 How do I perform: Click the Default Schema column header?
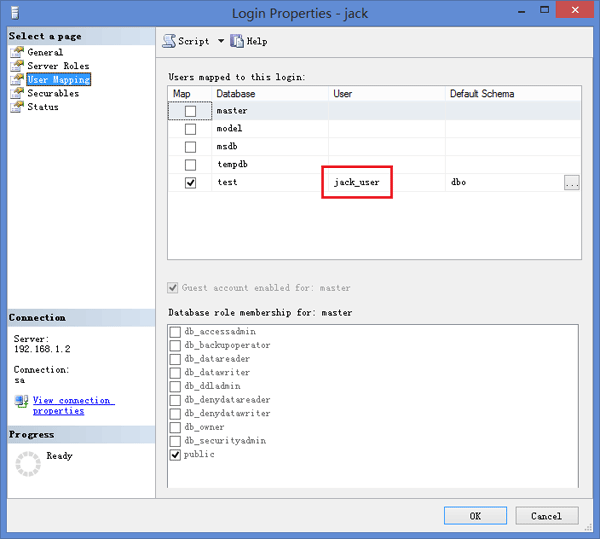click(513, 94)
